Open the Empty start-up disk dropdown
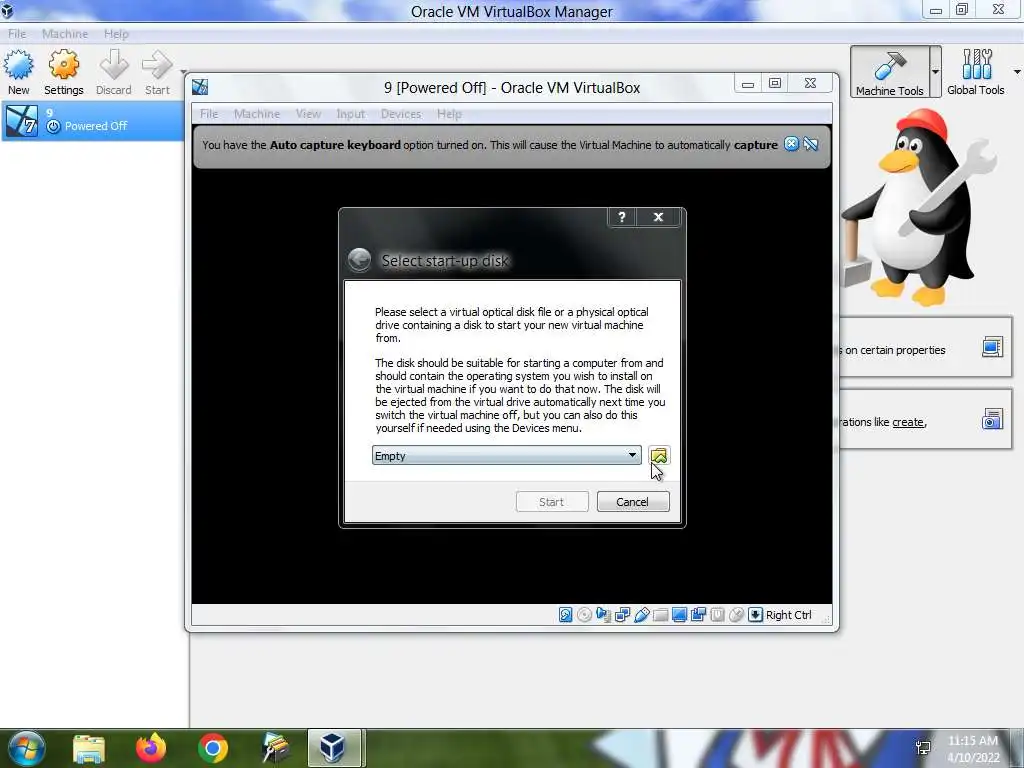This screenshot has width=1024, height=768. point(506,455)
